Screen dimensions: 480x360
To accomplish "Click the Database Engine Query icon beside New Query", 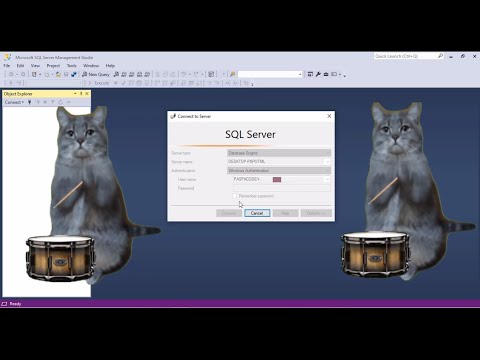I will coord(116,74).
